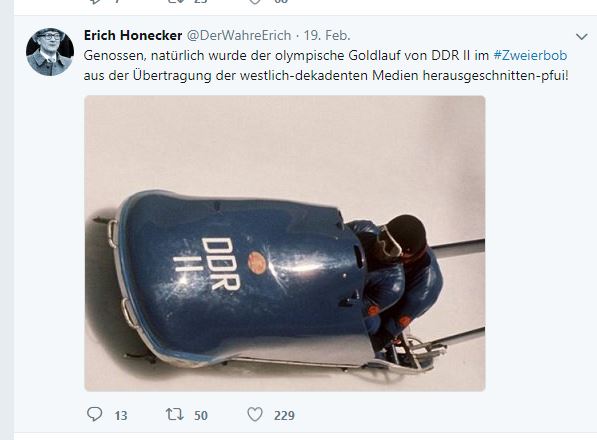Open the @DerWahreErich handle link

click(x=239, y=35)
